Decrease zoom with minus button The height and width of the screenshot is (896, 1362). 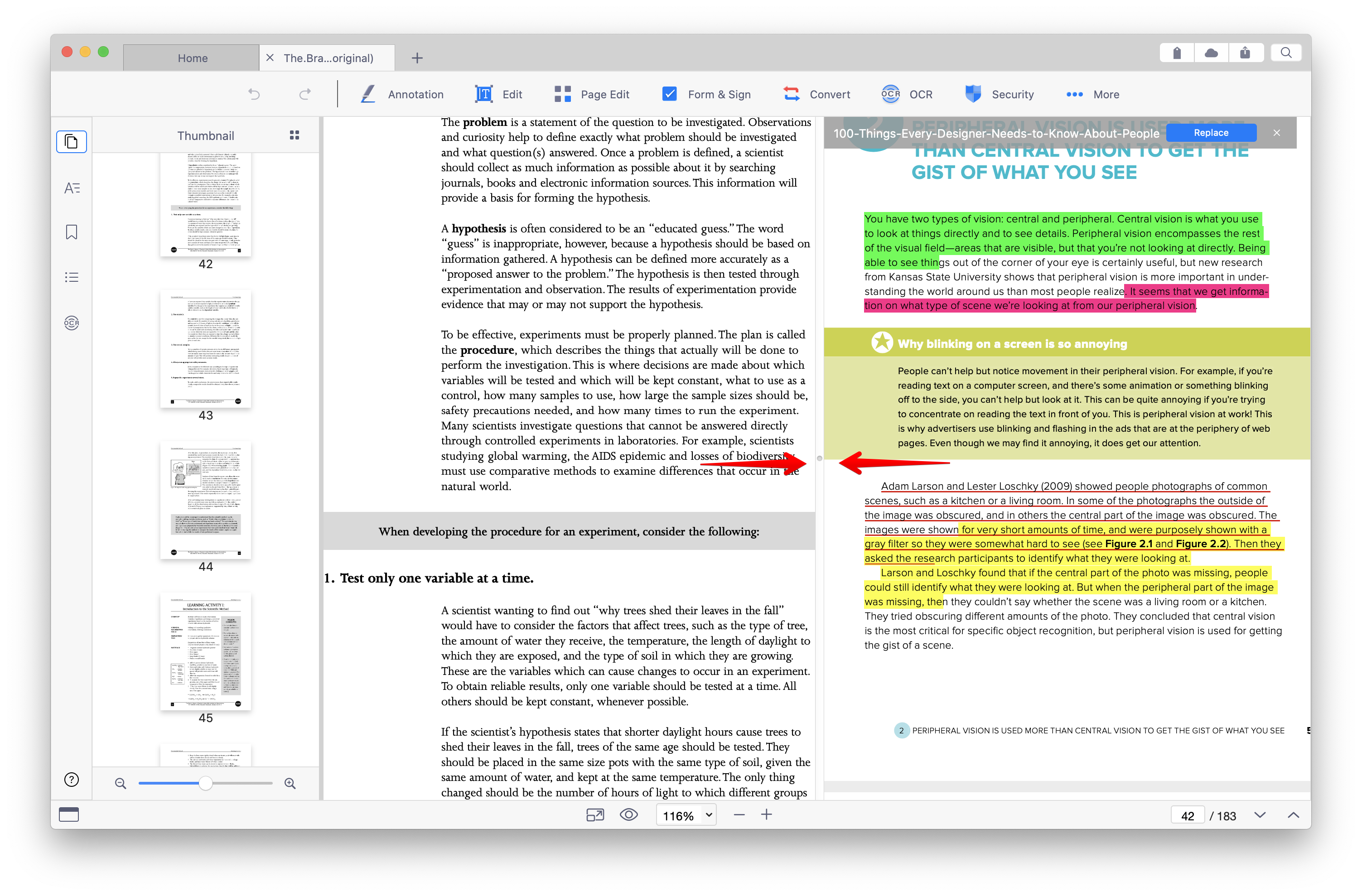(x=739, y=815)
